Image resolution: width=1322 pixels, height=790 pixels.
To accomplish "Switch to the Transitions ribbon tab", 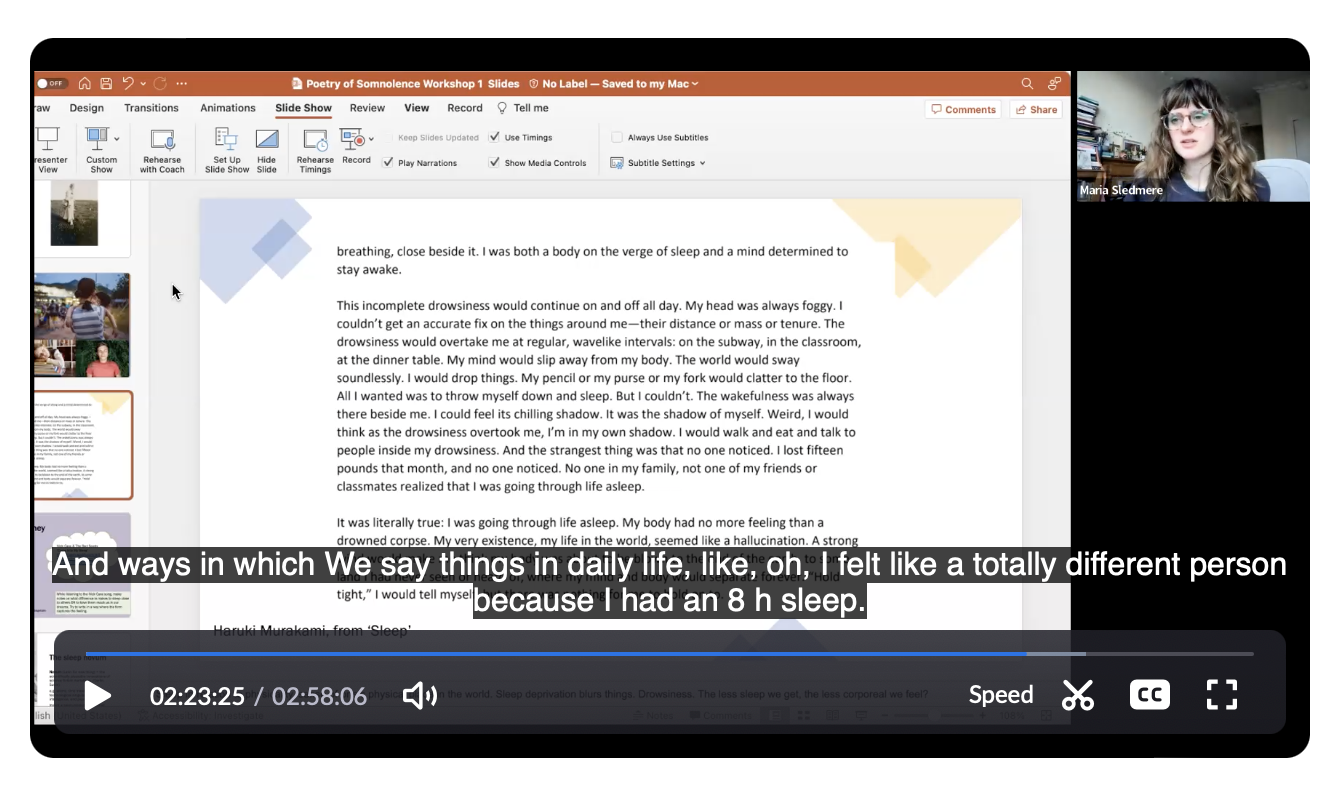I will point(151,108).
